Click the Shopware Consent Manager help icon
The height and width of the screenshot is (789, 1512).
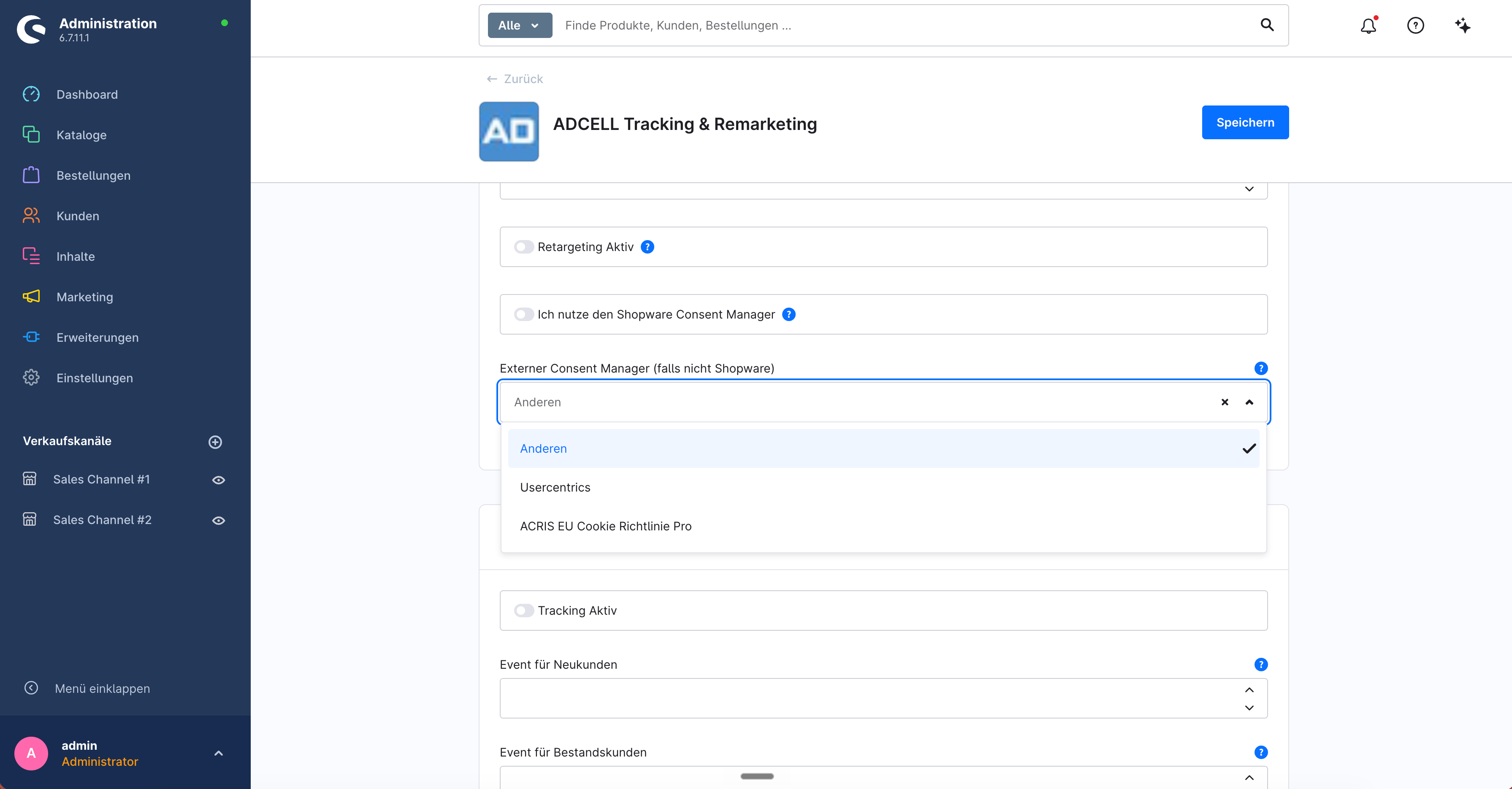click(789, 314)
